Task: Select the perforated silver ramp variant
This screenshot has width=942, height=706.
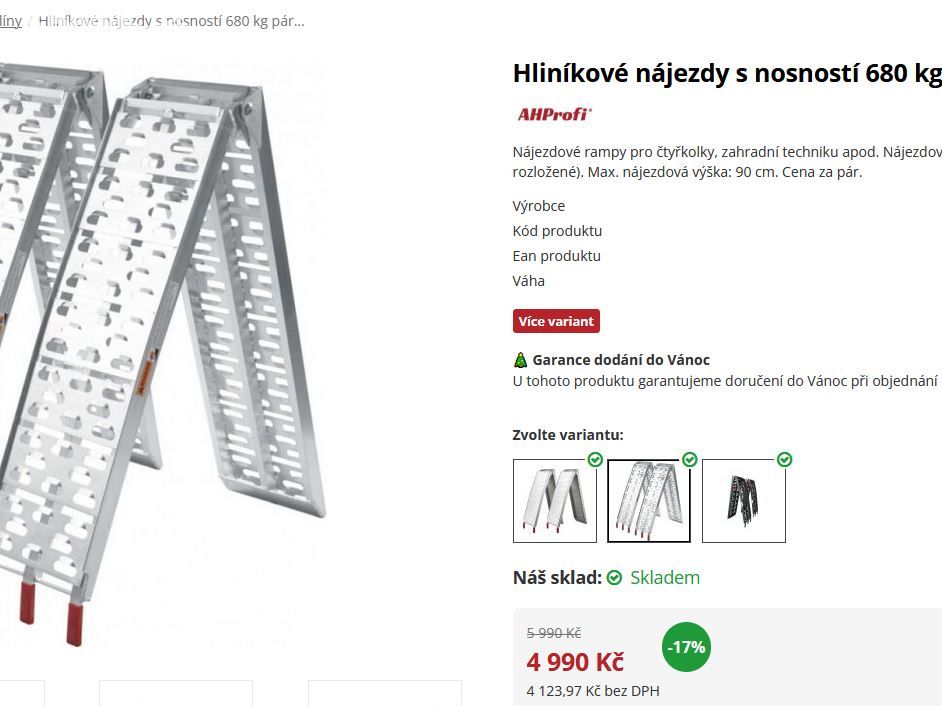Action: tap(649, 501)
